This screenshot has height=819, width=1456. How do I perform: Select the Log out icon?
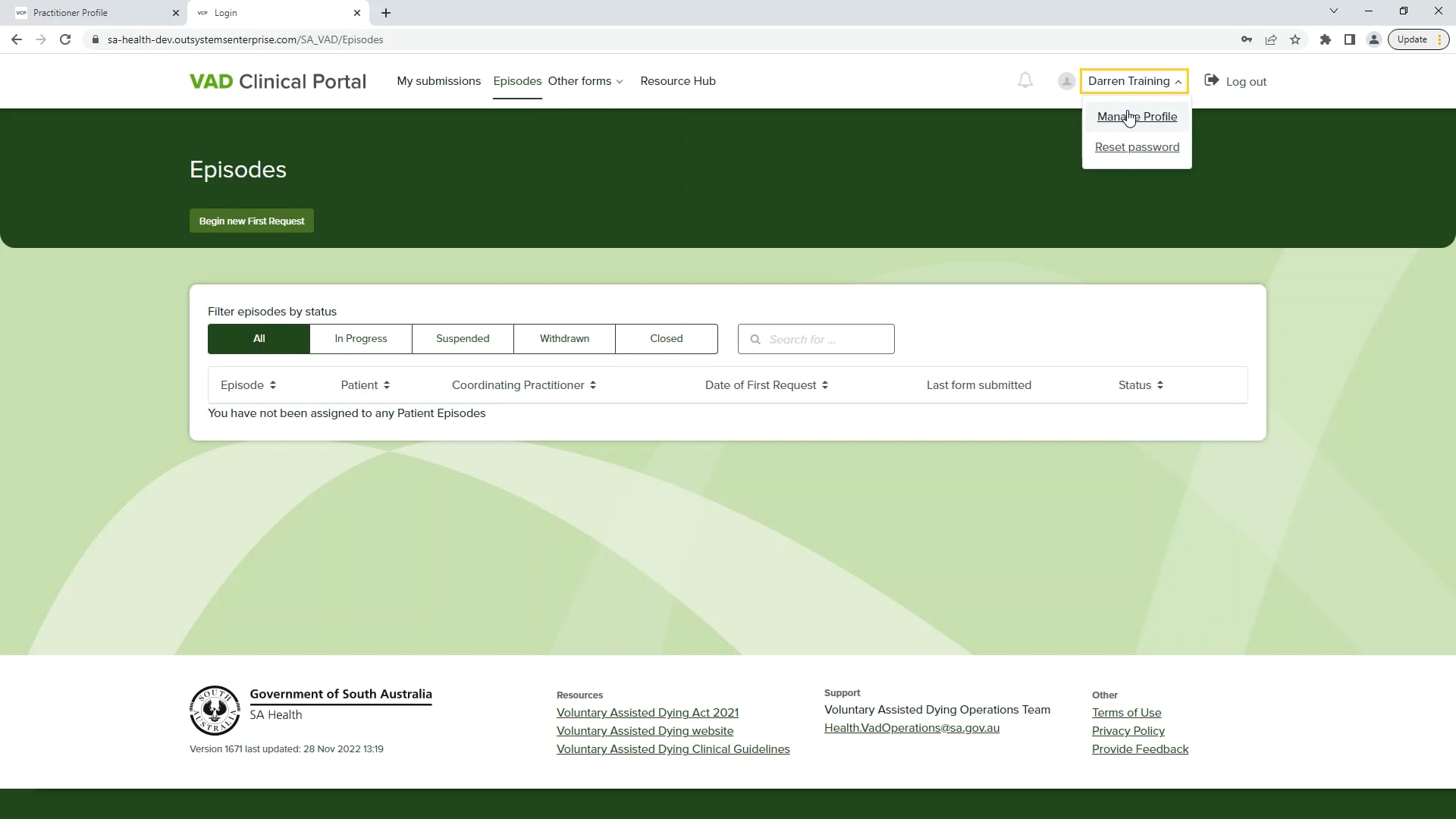[x=1212, y=80]
